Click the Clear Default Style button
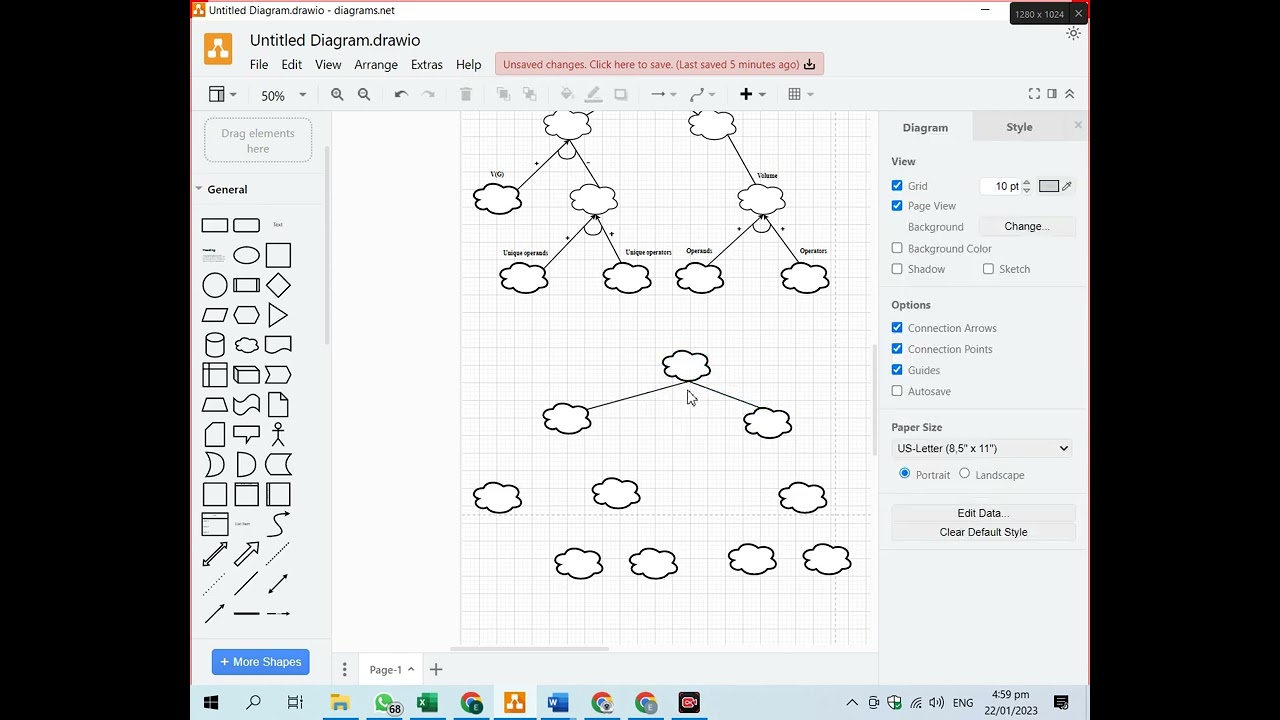The image size is (1280, 720). (983, 532)
